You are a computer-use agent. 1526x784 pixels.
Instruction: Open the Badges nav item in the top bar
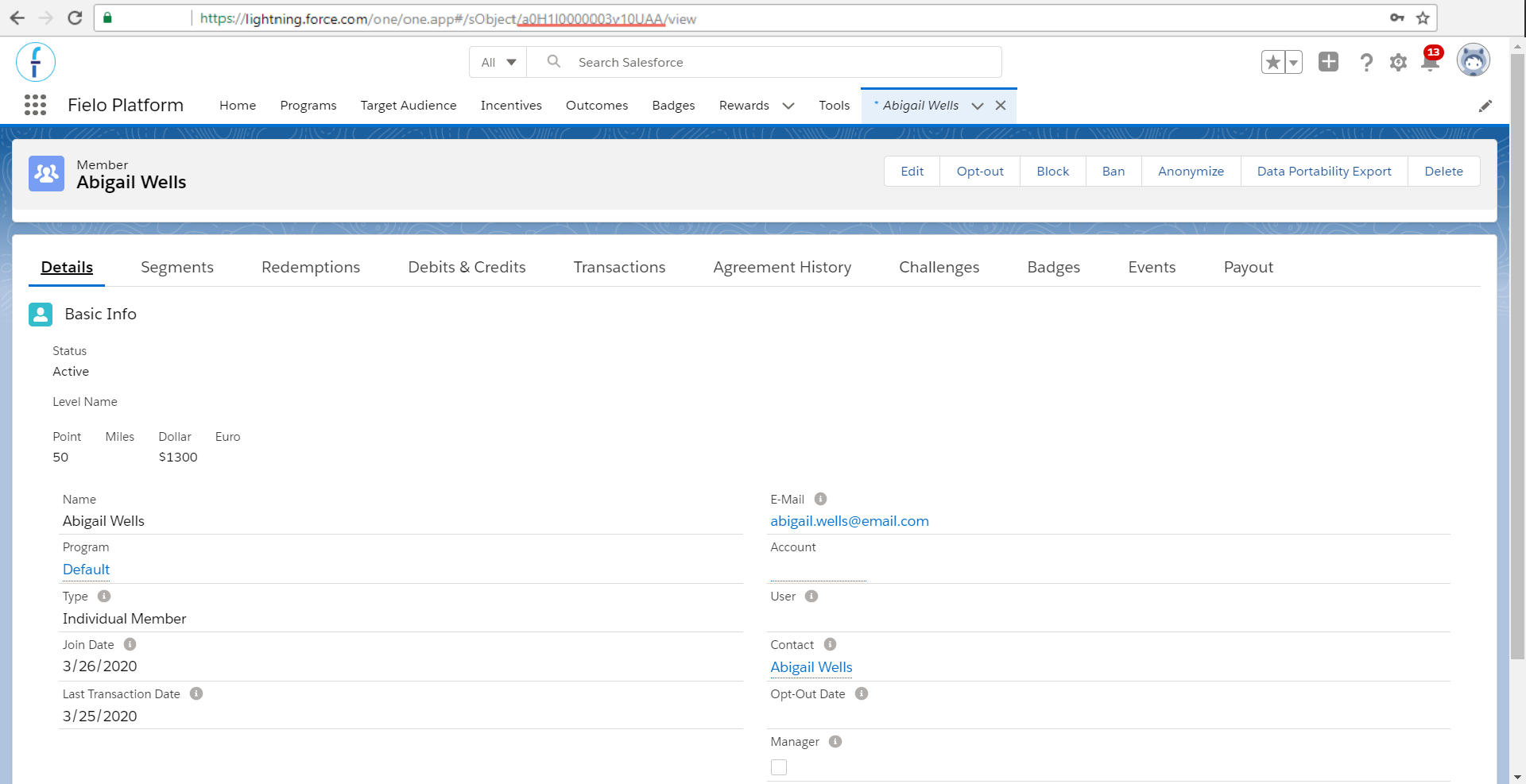(673, 105)
